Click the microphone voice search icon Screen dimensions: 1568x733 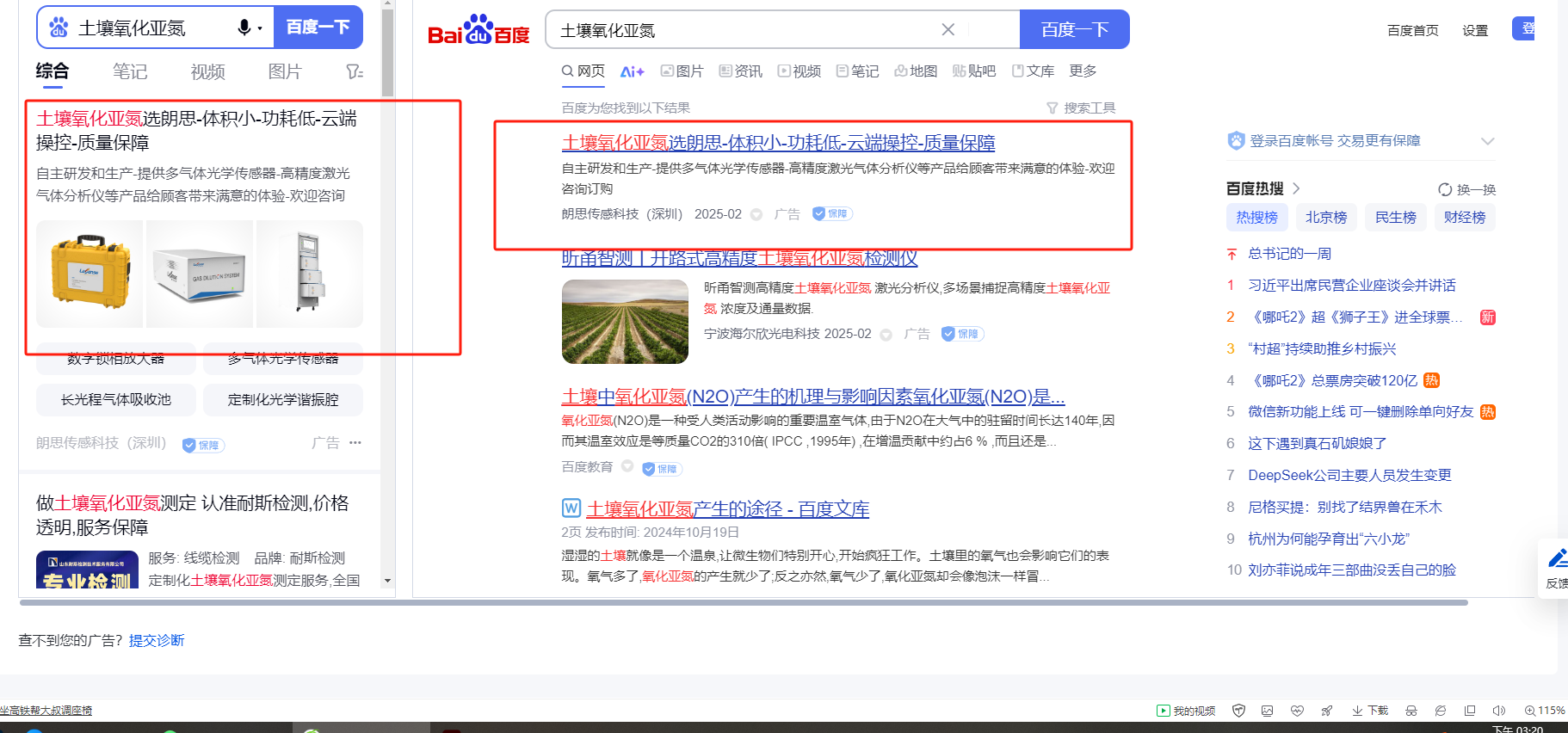[x=244, y=28]
